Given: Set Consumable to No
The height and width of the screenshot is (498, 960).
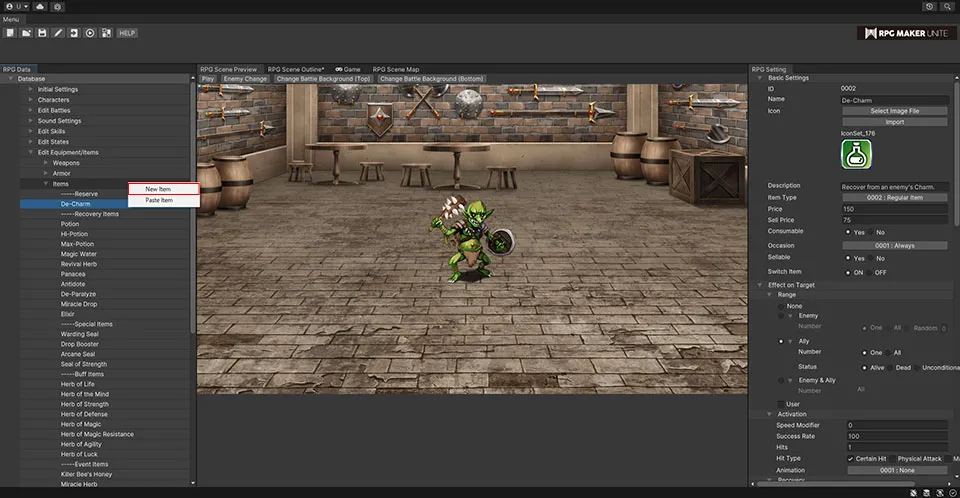Looking at the screenshot, I should pos(872,232).
